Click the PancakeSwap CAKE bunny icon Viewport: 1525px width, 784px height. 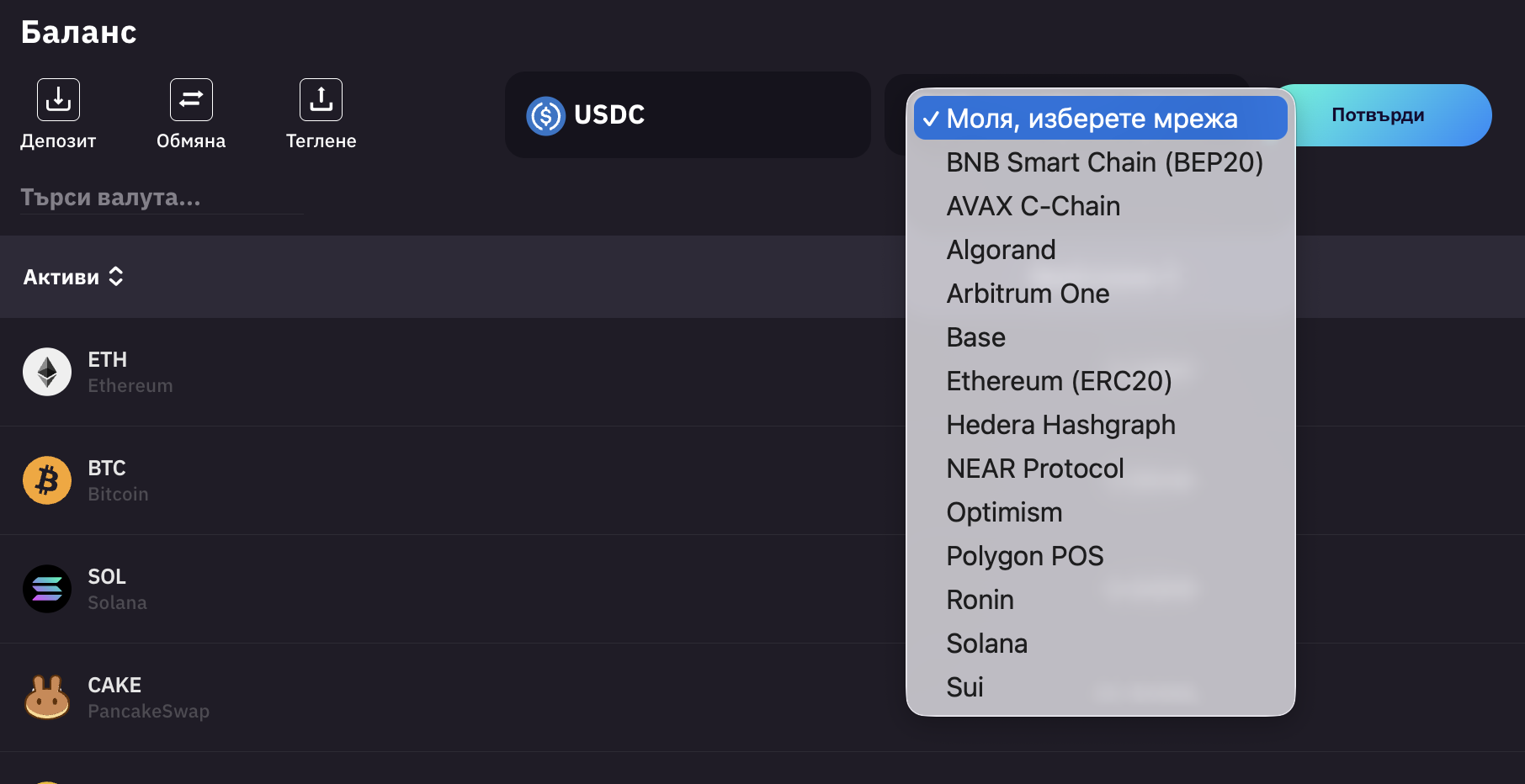click(x=47, y=697)
